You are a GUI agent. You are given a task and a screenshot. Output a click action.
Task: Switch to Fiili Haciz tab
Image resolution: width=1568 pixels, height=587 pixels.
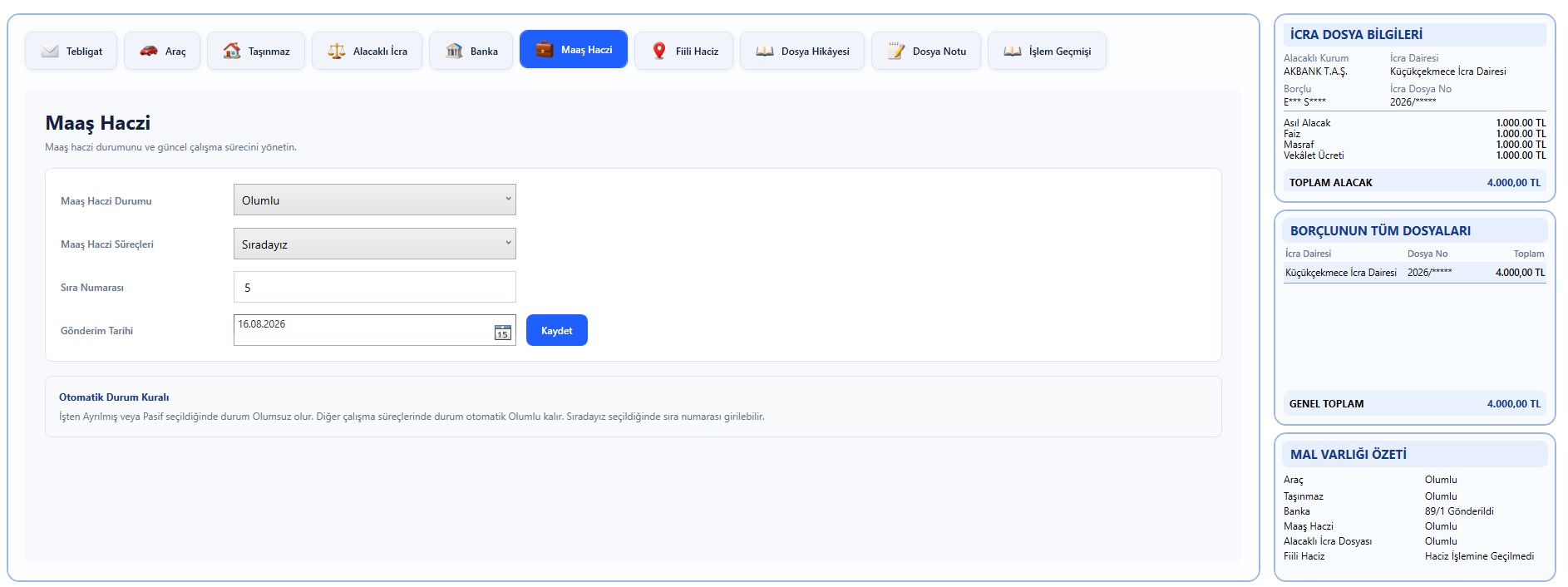(684, 51)
